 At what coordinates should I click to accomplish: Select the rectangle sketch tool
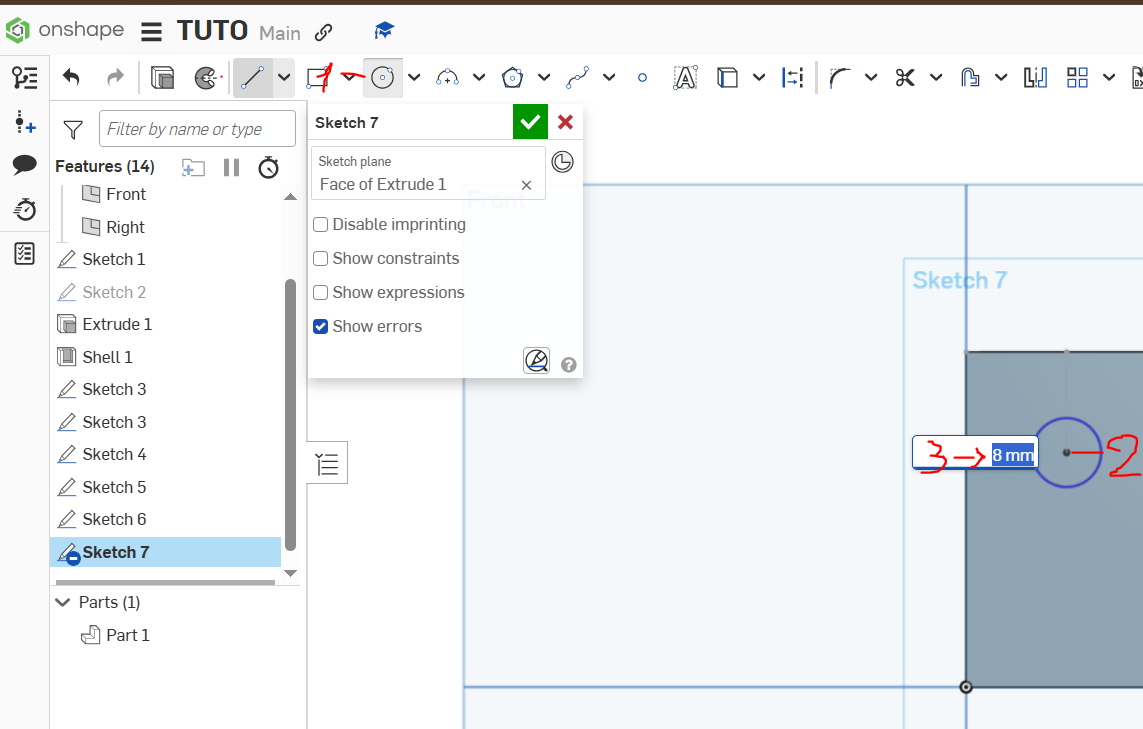click(319, 77)
